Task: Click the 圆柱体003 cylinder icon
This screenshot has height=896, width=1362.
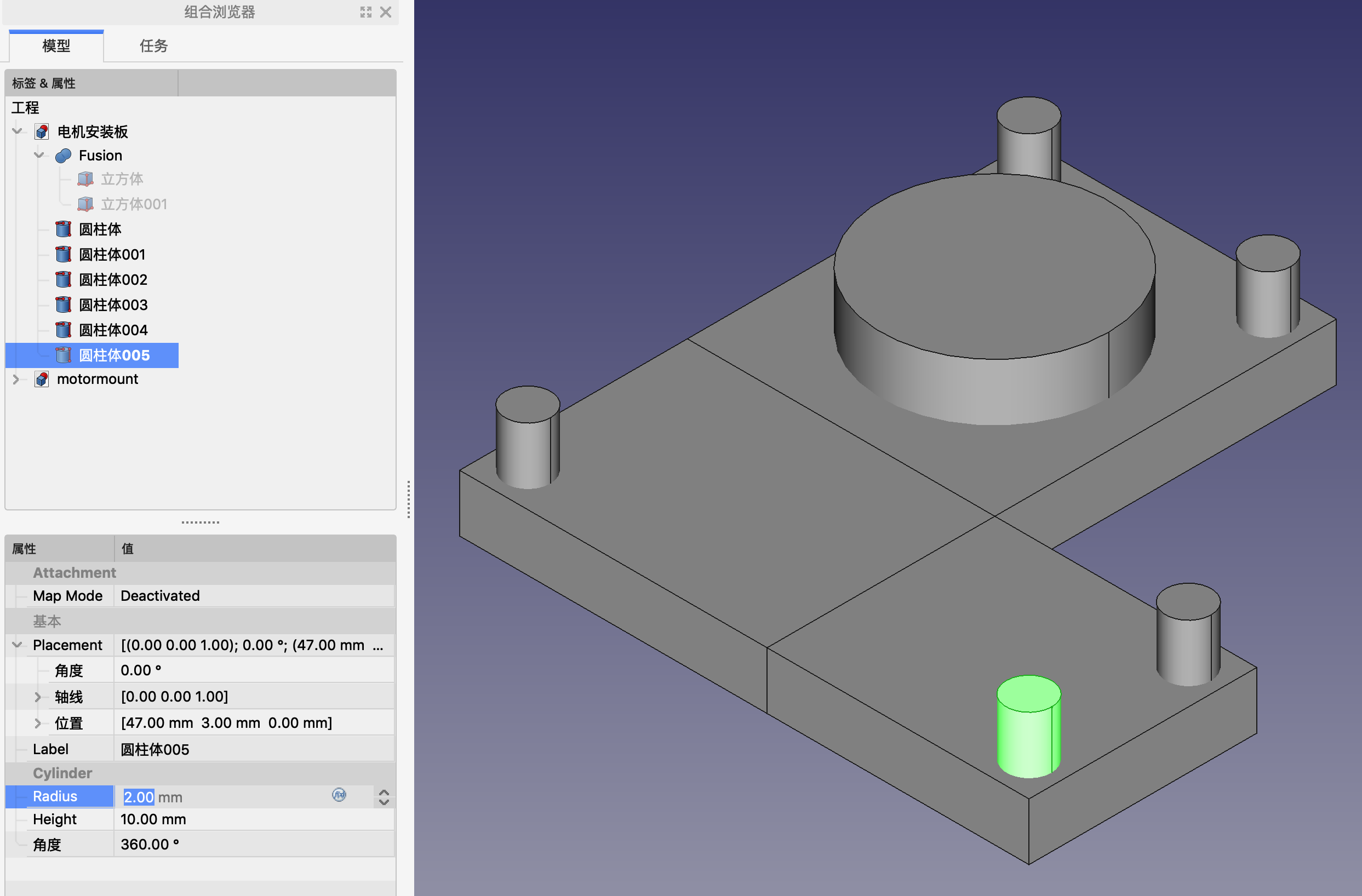Action: 63,305
